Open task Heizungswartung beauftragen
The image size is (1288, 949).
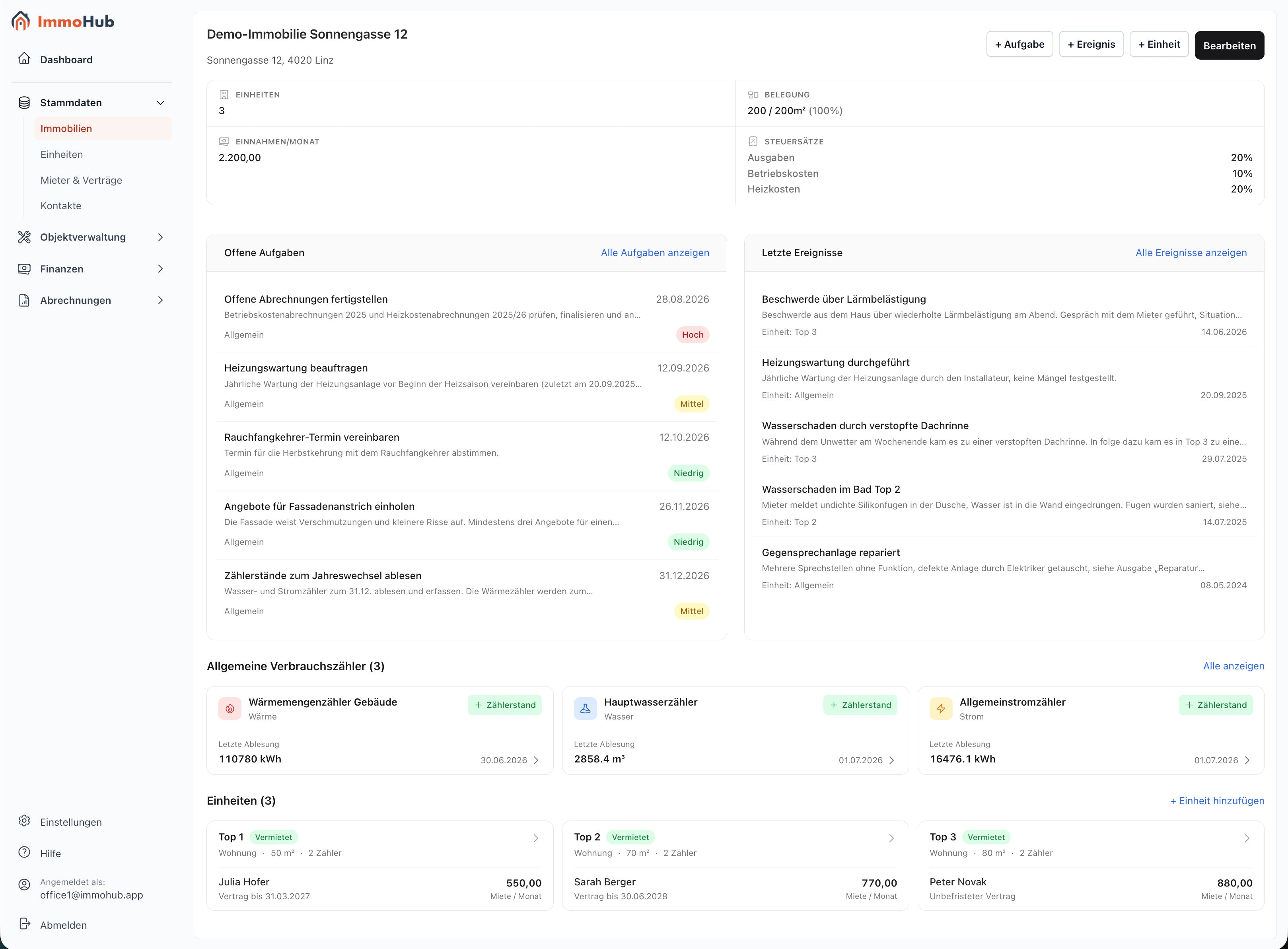pos(467,386)
